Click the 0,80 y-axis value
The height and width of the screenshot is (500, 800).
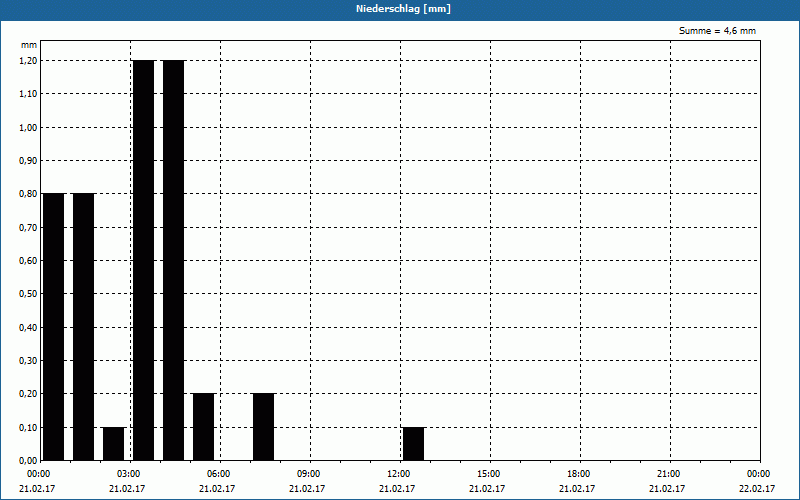coord(28,194)
